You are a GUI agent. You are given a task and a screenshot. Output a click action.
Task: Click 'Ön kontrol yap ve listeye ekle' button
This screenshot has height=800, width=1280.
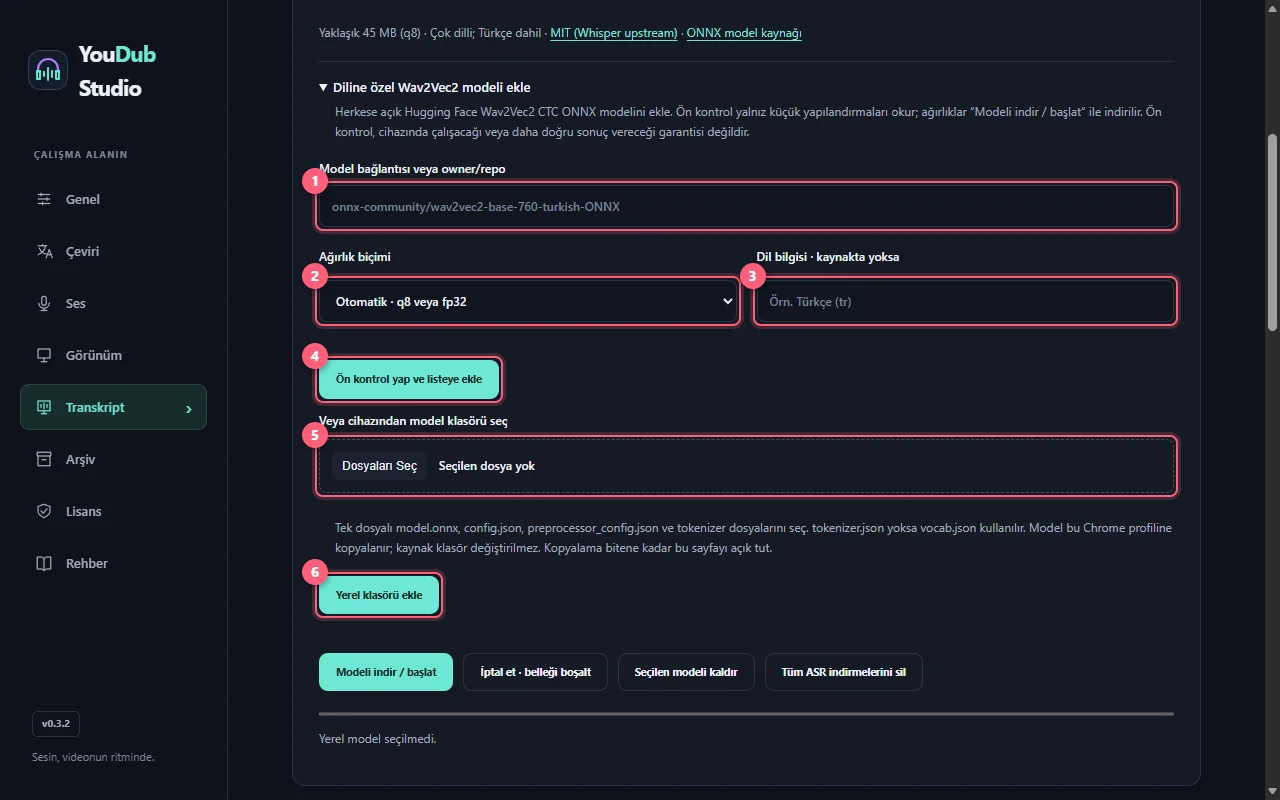[409, 379]
